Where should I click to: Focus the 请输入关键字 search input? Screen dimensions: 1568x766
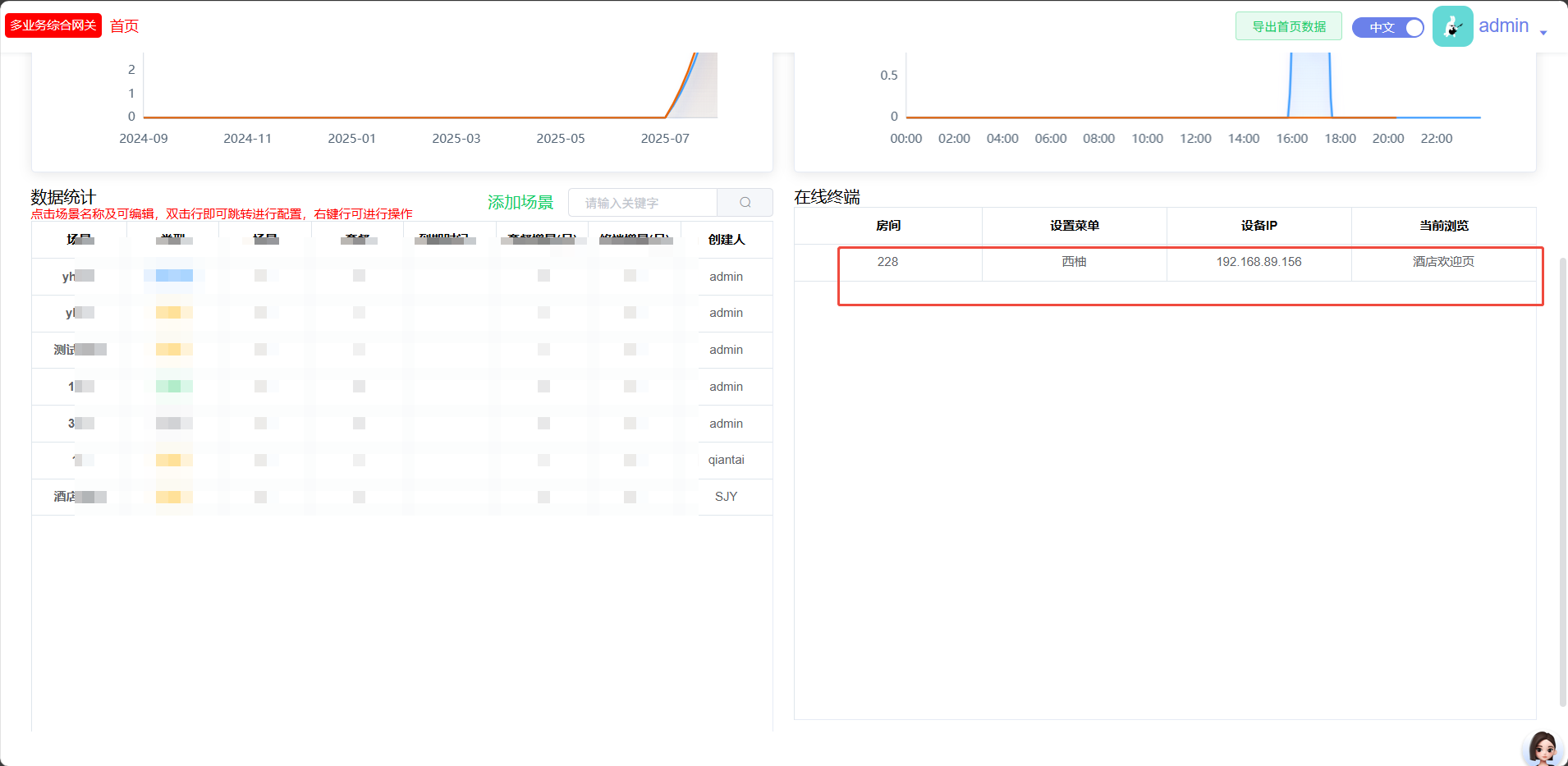[x=642, y=203]
